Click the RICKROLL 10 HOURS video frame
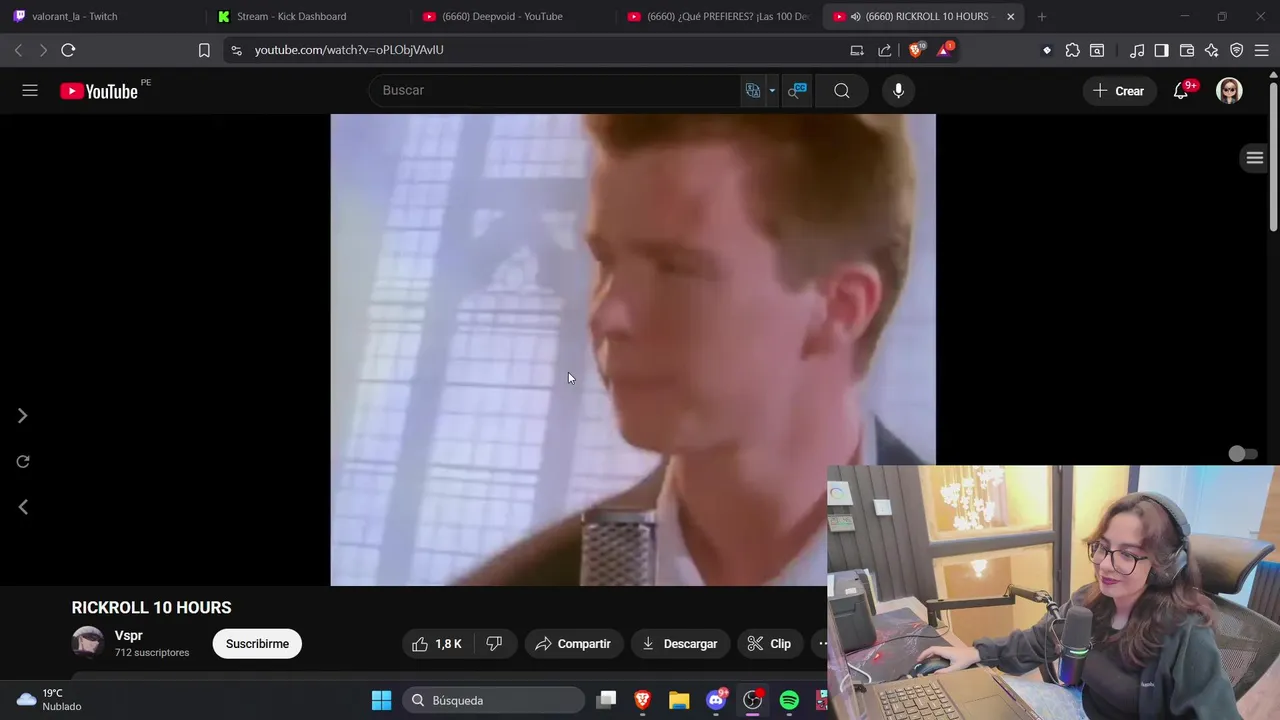This screenshot has width=1280, height=720. [x=633, y=349]
